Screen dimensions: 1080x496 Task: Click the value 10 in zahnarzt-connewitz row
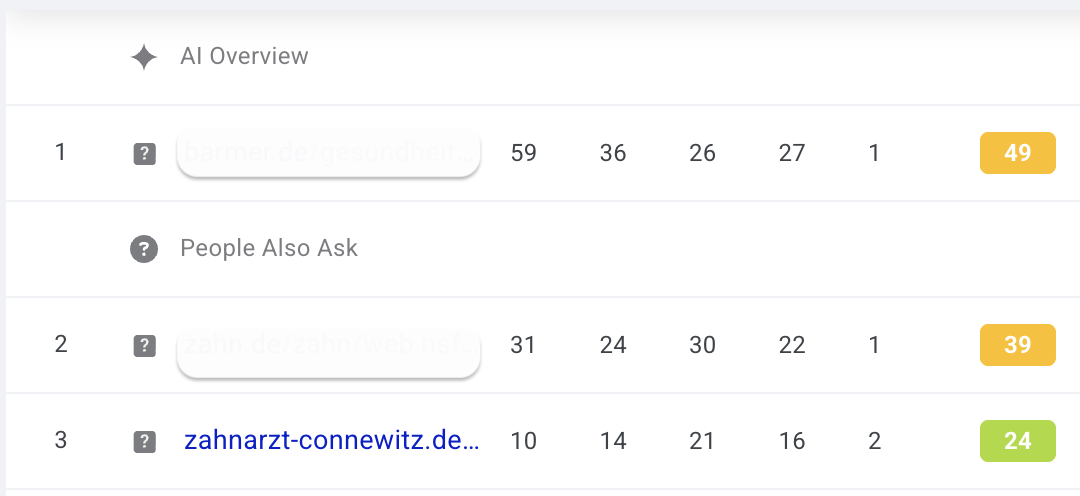tap(523, 441)
